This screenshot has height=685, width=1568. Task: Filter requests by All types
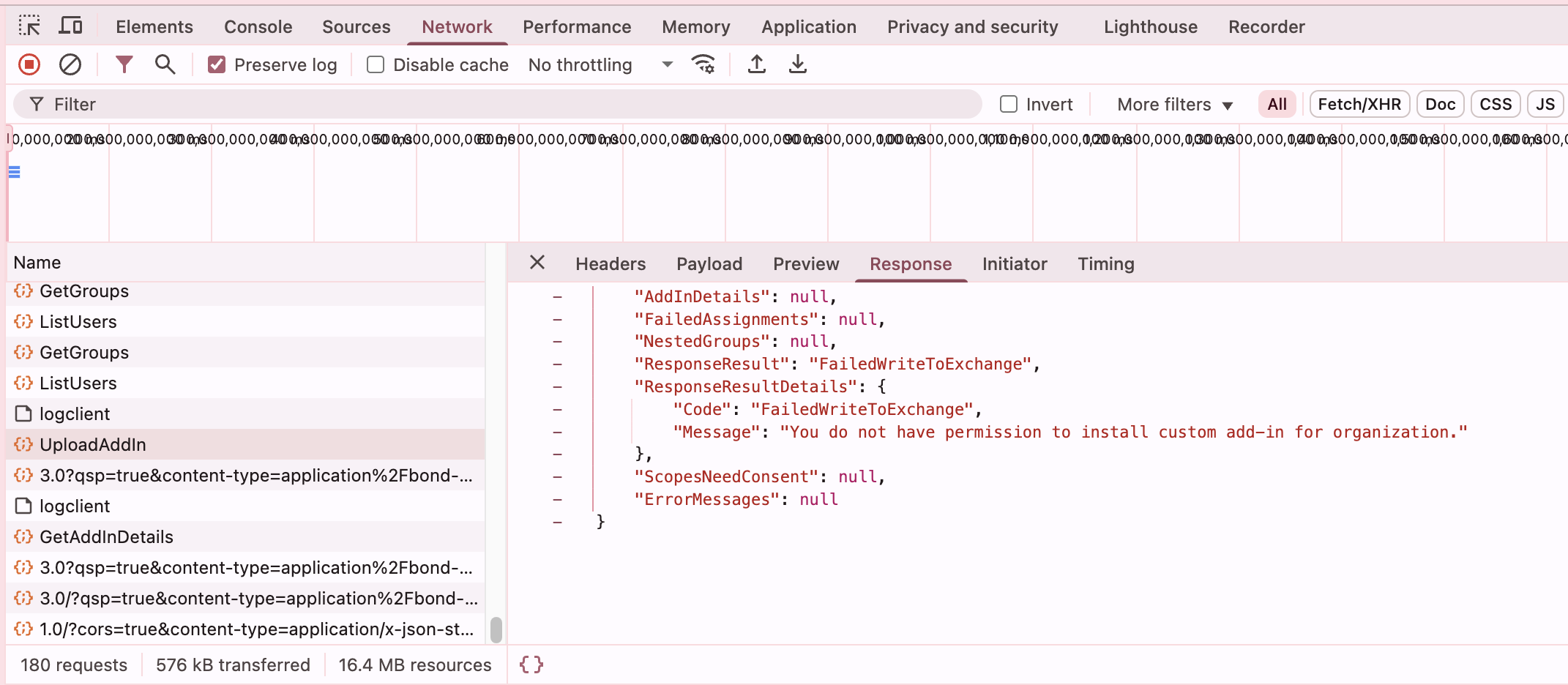click(1277, 104)
